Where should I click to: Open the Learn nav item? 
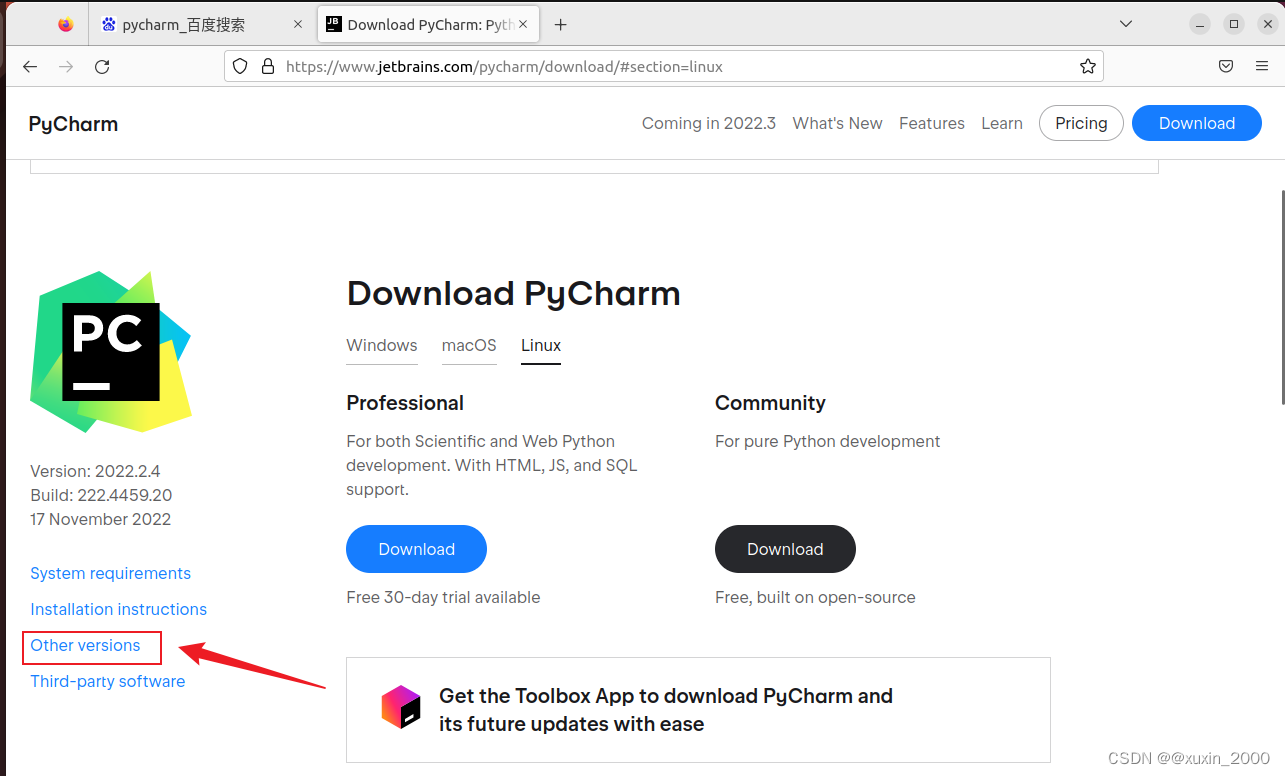click(1002, 123)
